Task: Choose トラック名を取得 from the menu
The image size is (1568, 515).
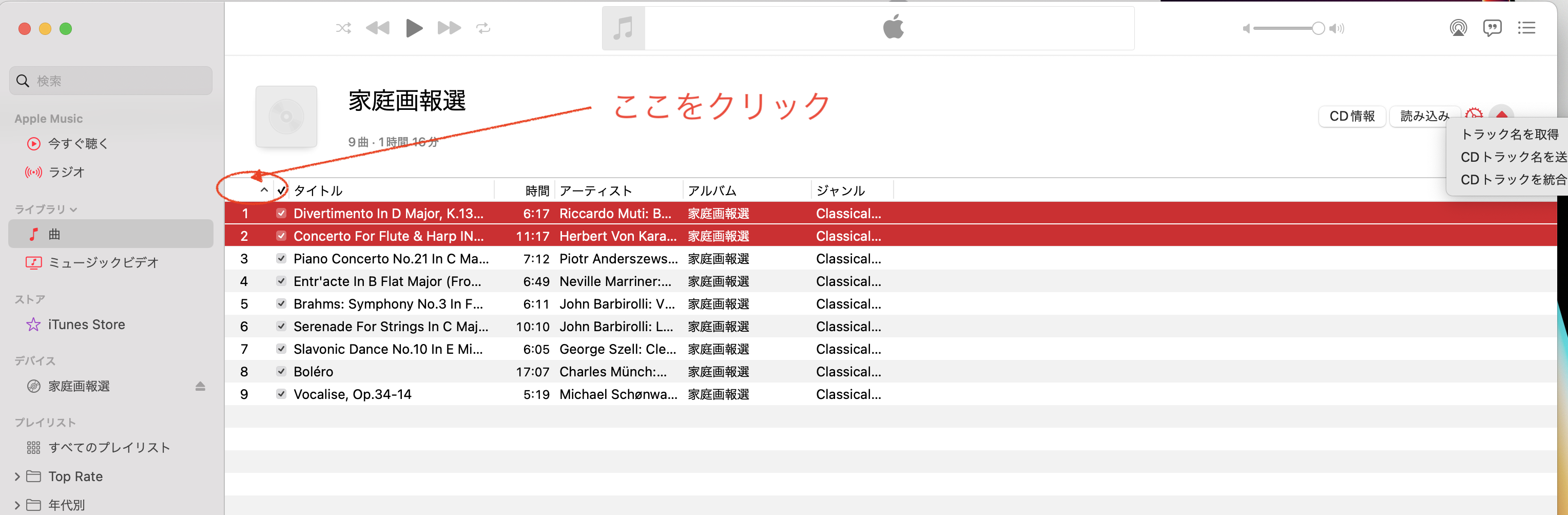Action: click(x=1509, y=135)
